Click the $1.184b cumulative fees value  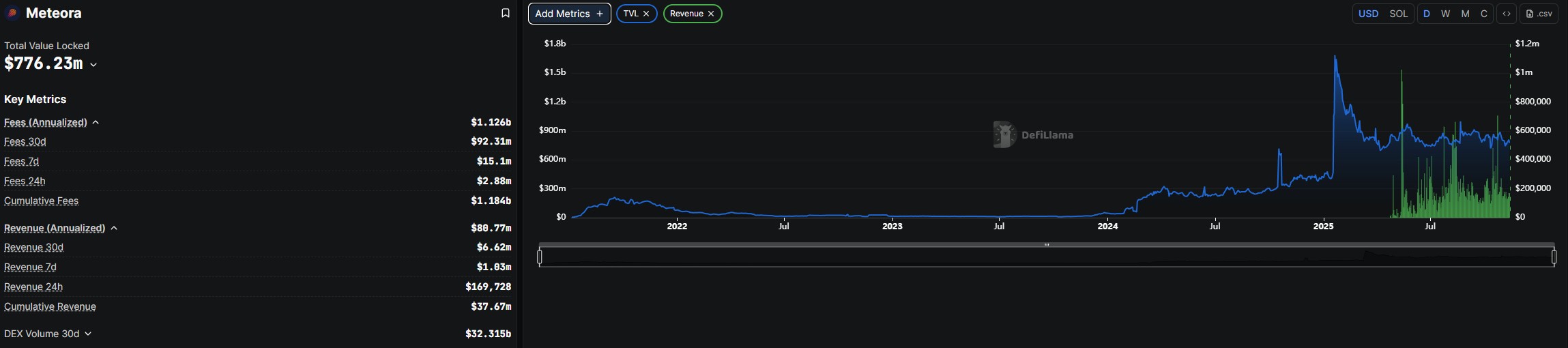491,201
